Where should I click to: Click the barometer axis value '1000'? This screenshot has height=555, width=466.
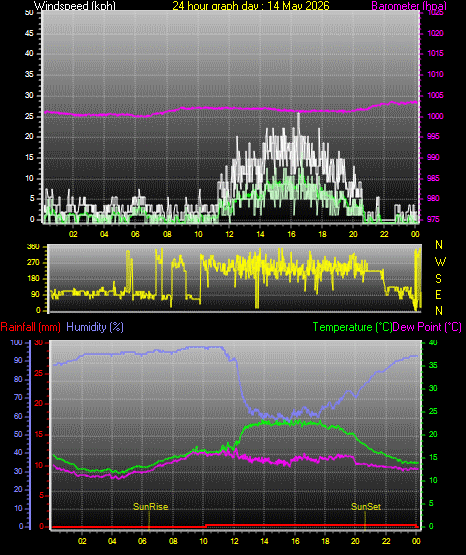435,116
